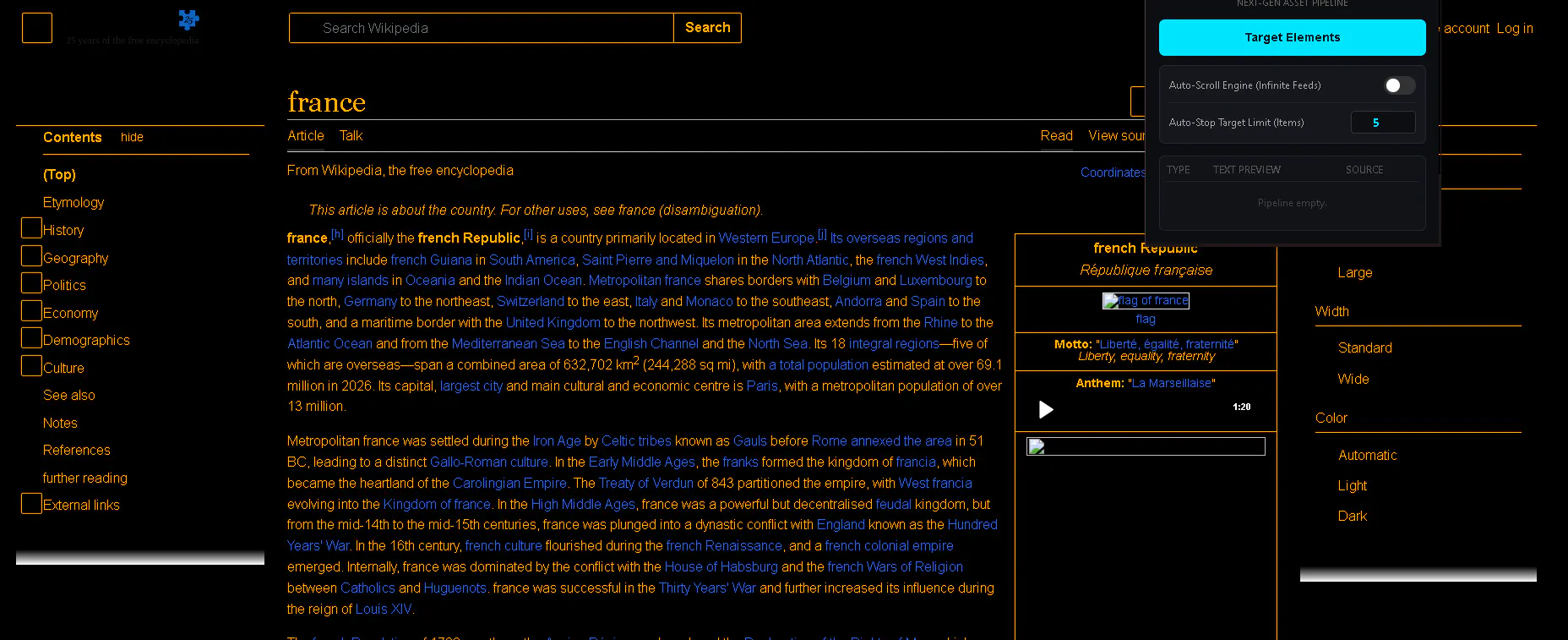
Task: Select the Dark color option
Action: click(x=1353, y=516)
